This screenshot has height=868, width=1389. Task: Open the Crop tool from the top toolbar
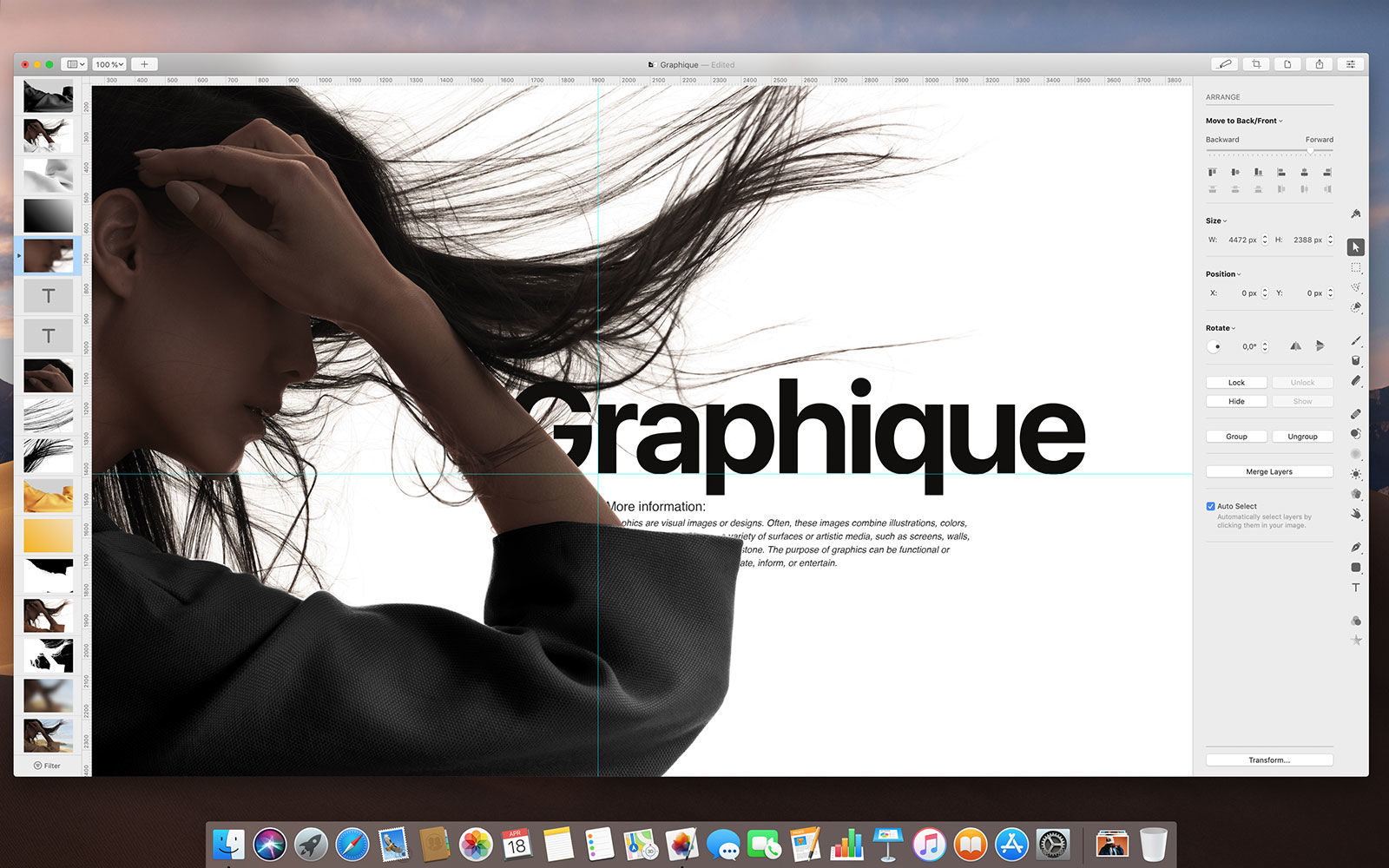click(x=1256, y=63)
